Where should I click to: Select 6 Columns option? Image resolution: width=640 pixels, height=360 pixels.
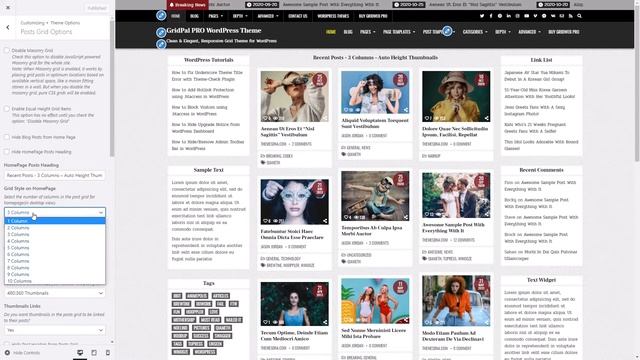click(55, 254)
